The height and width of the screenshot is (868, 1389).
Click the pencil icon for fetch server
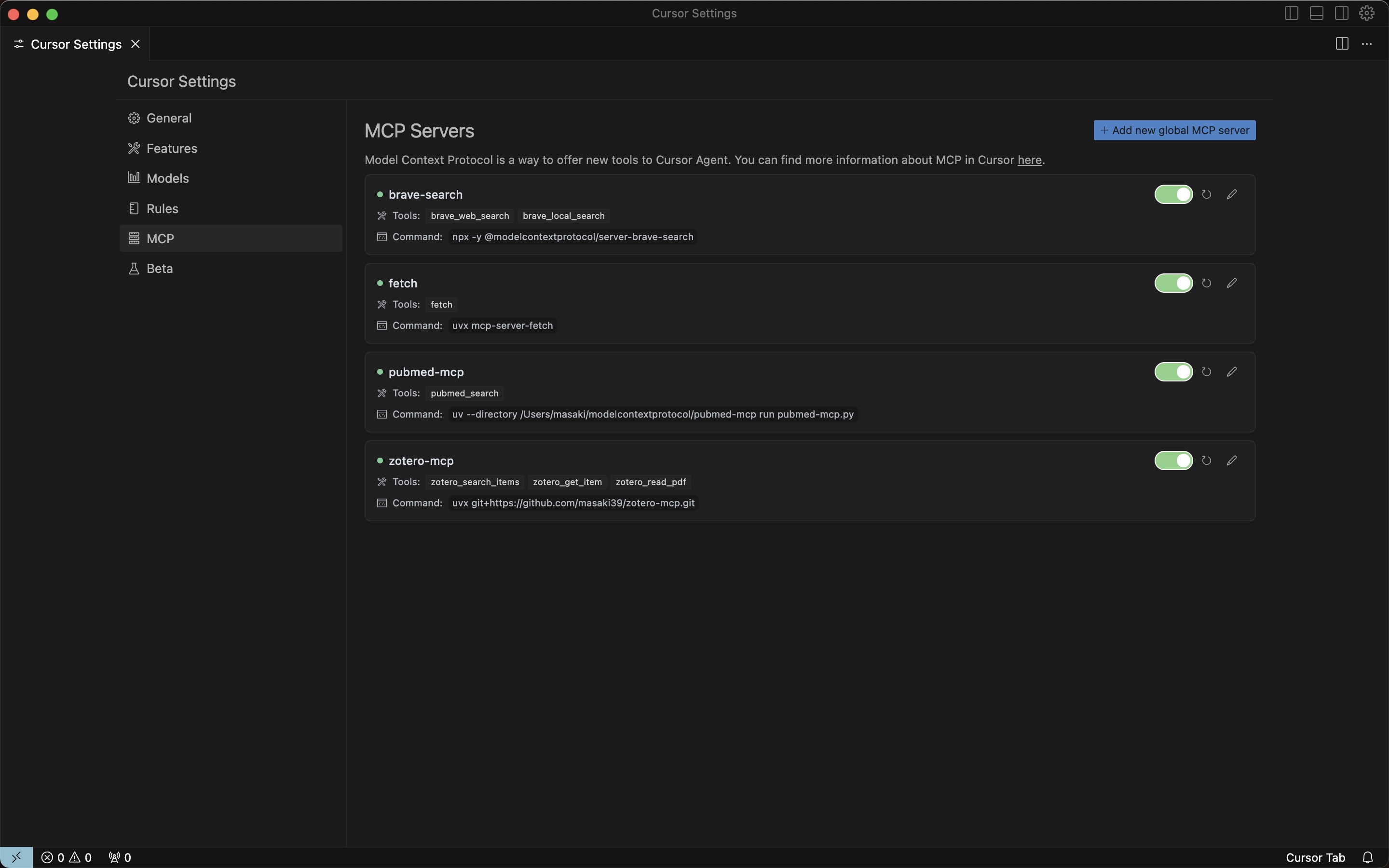1232,283
